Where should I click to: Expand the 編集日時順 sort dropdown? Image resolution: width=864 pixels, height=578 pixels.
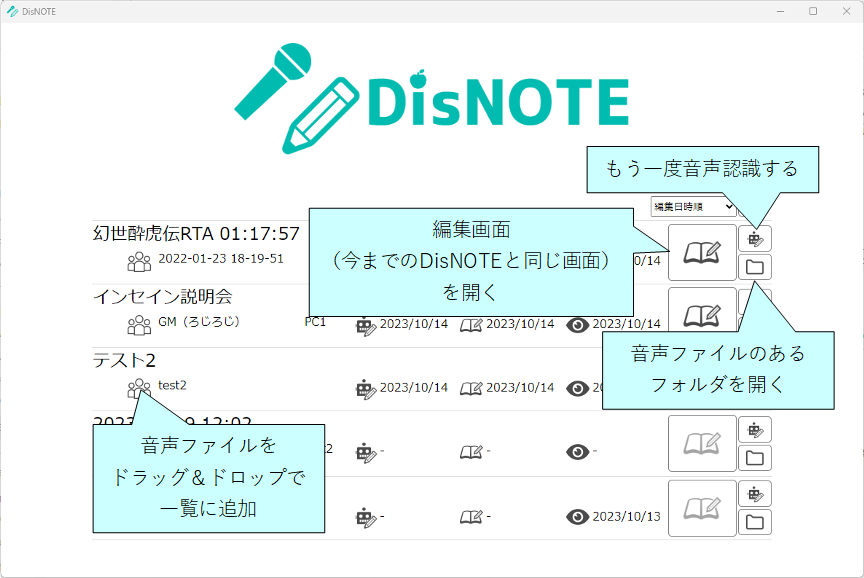tap(693, 207)
